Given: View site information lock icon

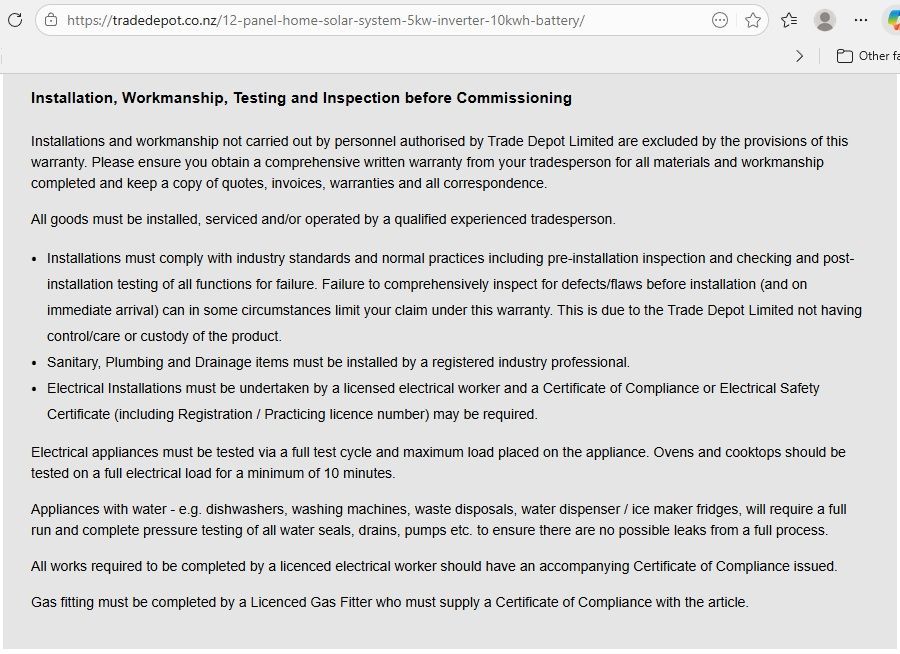Looking at the screenshot, I should [50, 20].
